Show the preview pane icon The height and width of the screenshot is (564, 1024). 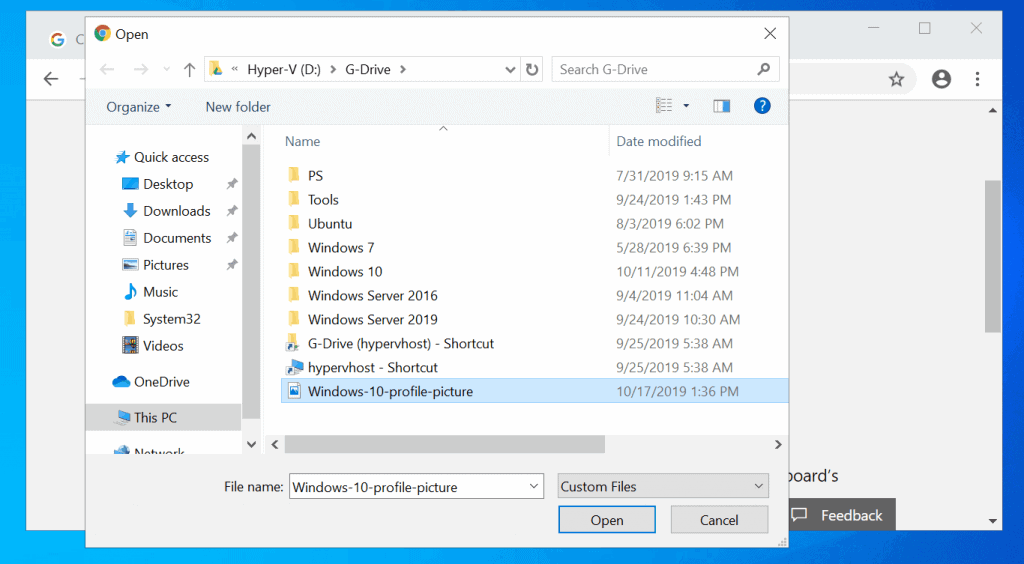[722, 106]
